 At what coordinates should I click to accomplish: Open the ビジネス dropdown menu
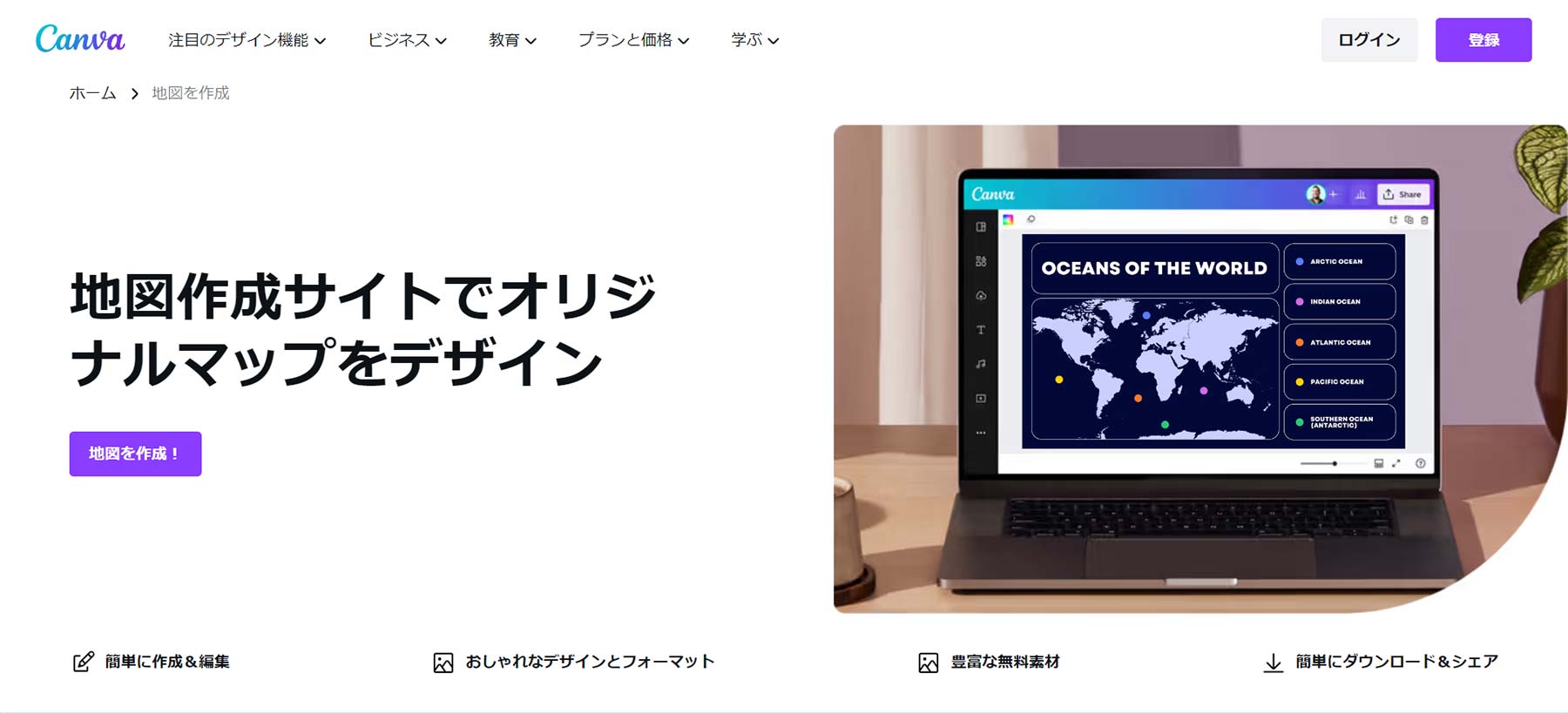point(407,40)
